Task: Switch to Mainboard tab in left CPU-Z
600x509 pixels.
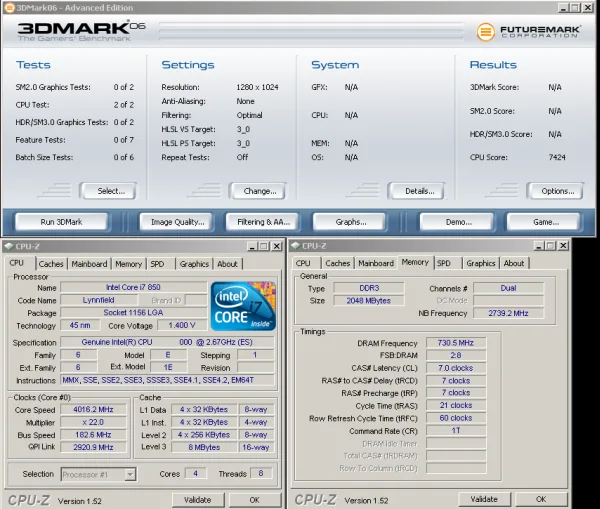Action: (x=89, y=264)
